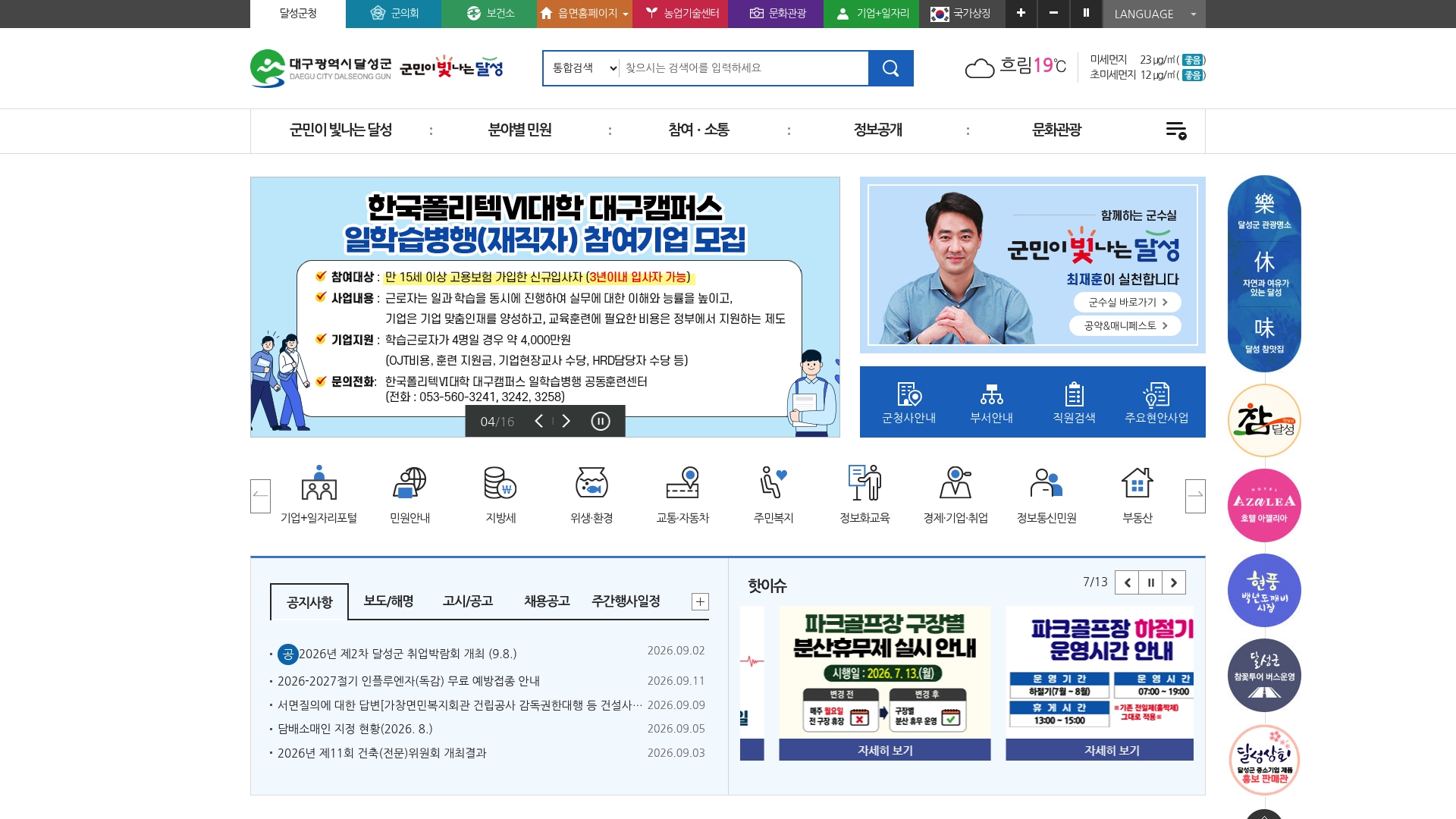Go to next 핫이슈 item
The image size is (1456, 819).
tap(1174, 582)
